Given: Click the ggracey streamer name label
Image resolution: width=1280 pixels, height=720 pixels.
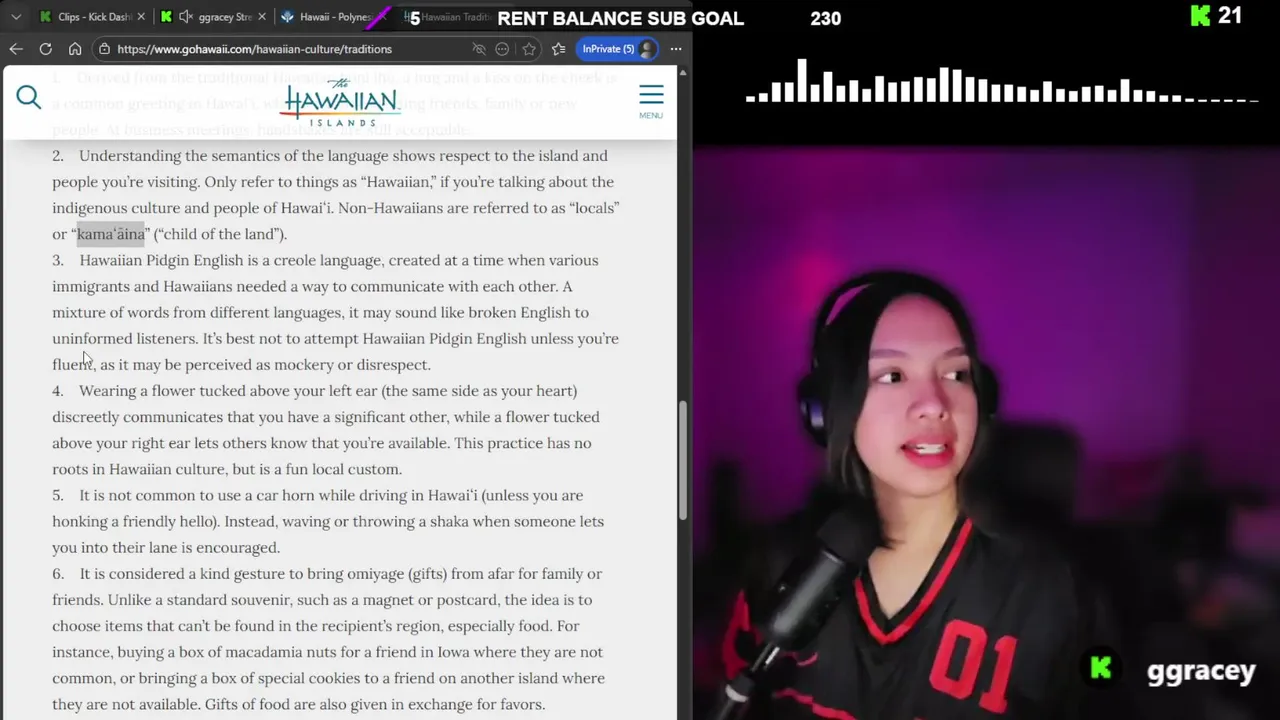Looking at the screenshot, I should click(x=1200, y=671).
